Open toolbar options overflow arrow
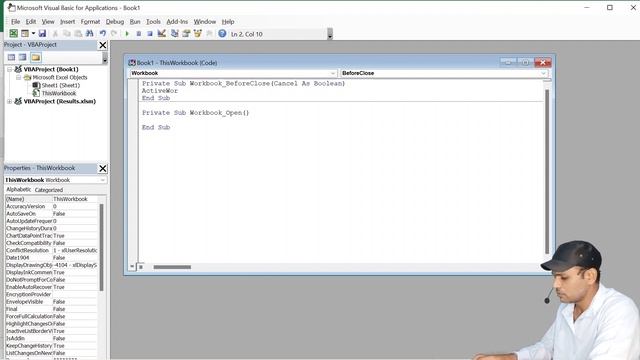640x360 pixels. [x=330, y=34]
